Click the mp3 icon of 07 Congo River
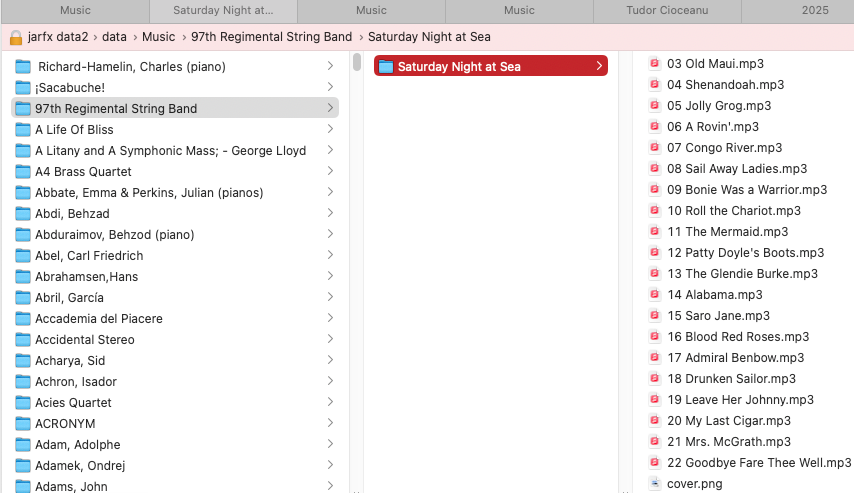The width and height of the screenshot is (854, 493). point(655,147)
